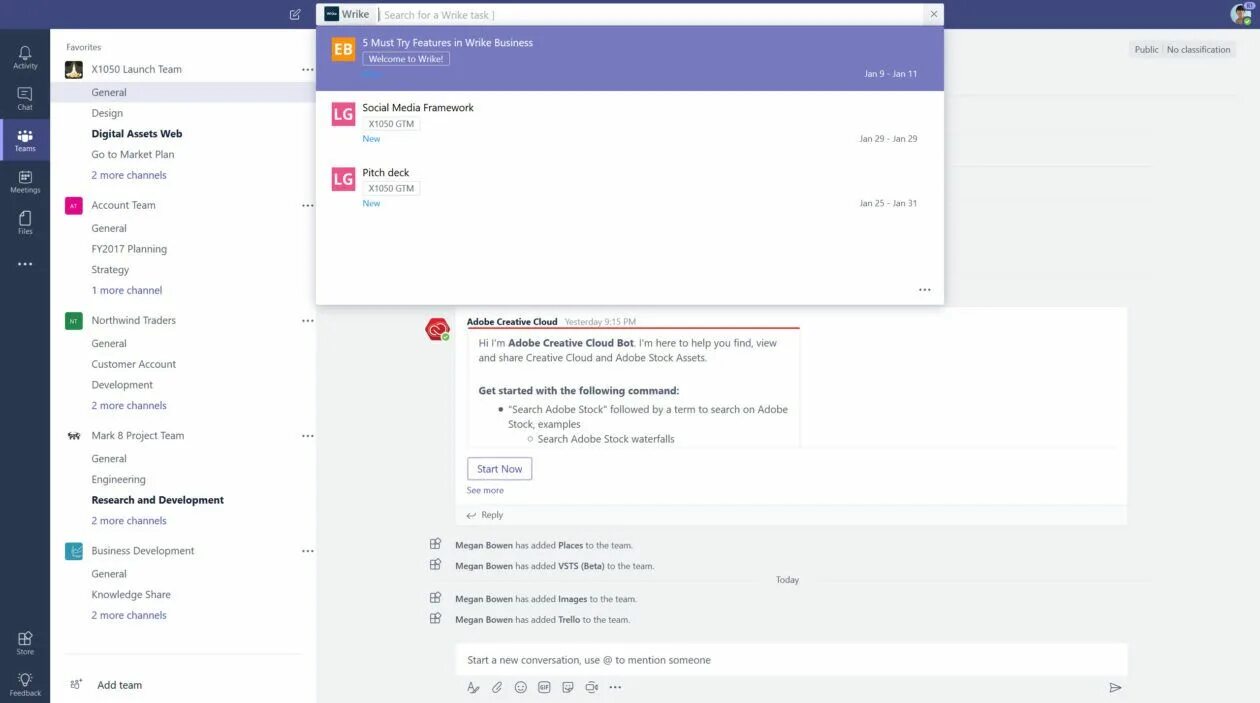Click the Adobe Creative Cloud bot avatar

pos(437,329)
